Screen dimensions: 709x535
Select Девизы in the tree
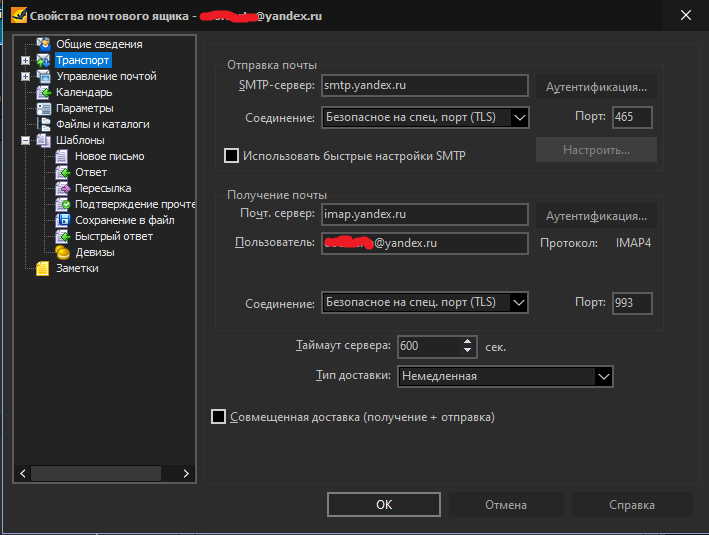click(x=95, y=252)
